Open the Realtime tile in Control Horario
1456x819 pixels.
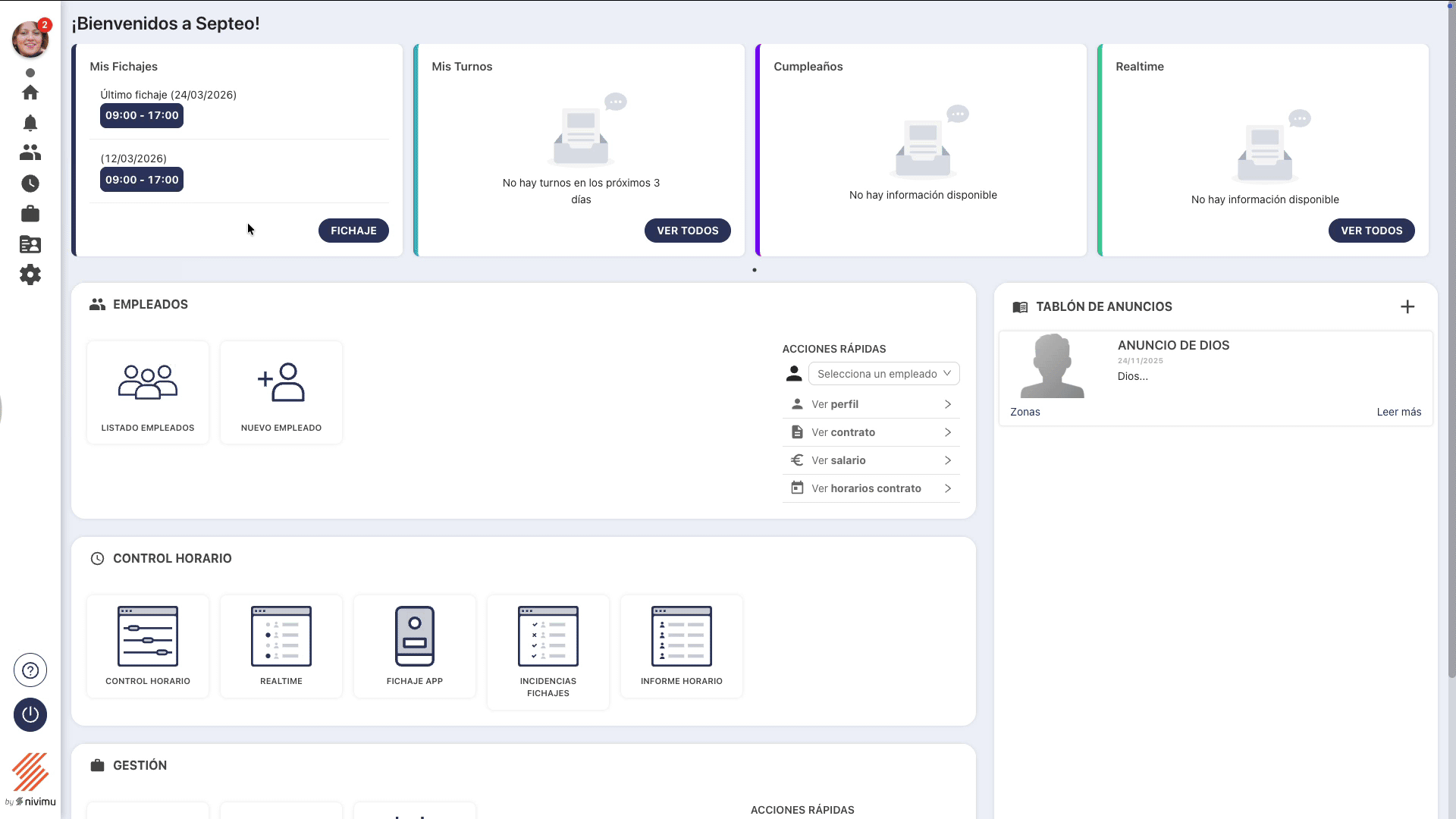[281, 646]
